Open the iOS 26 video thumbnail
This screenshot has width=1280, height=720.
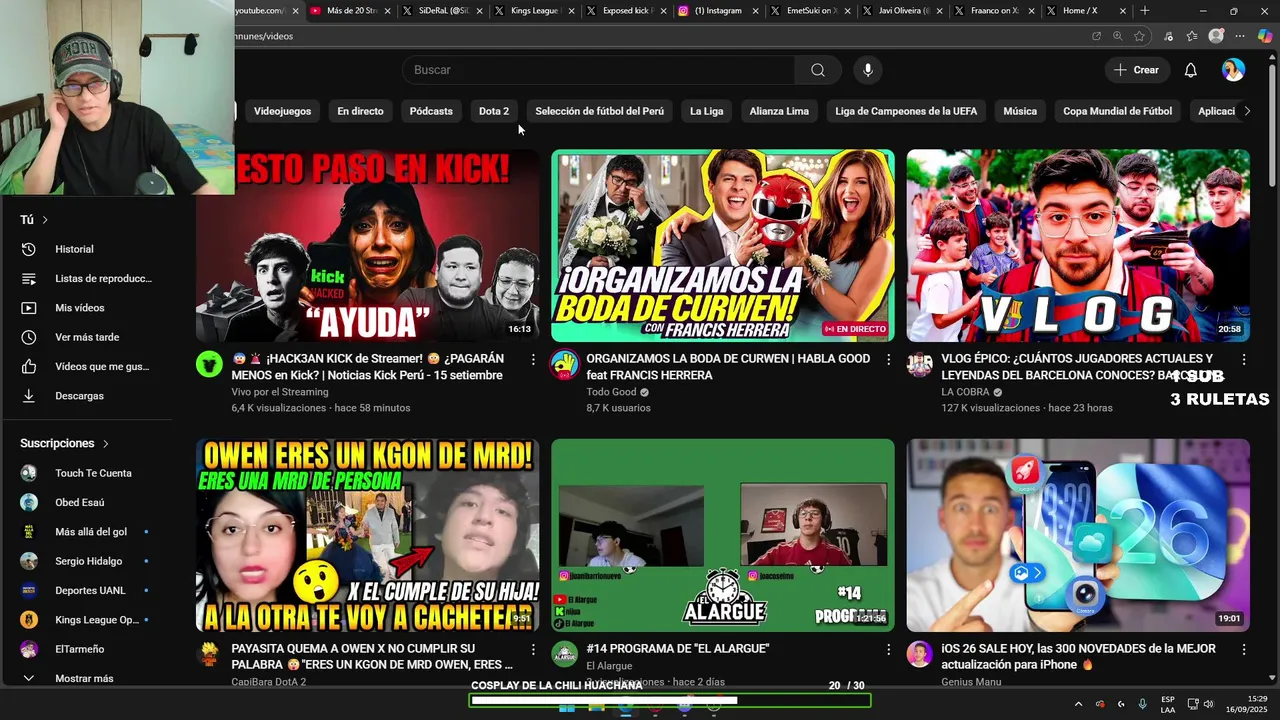coord(1078,535)
